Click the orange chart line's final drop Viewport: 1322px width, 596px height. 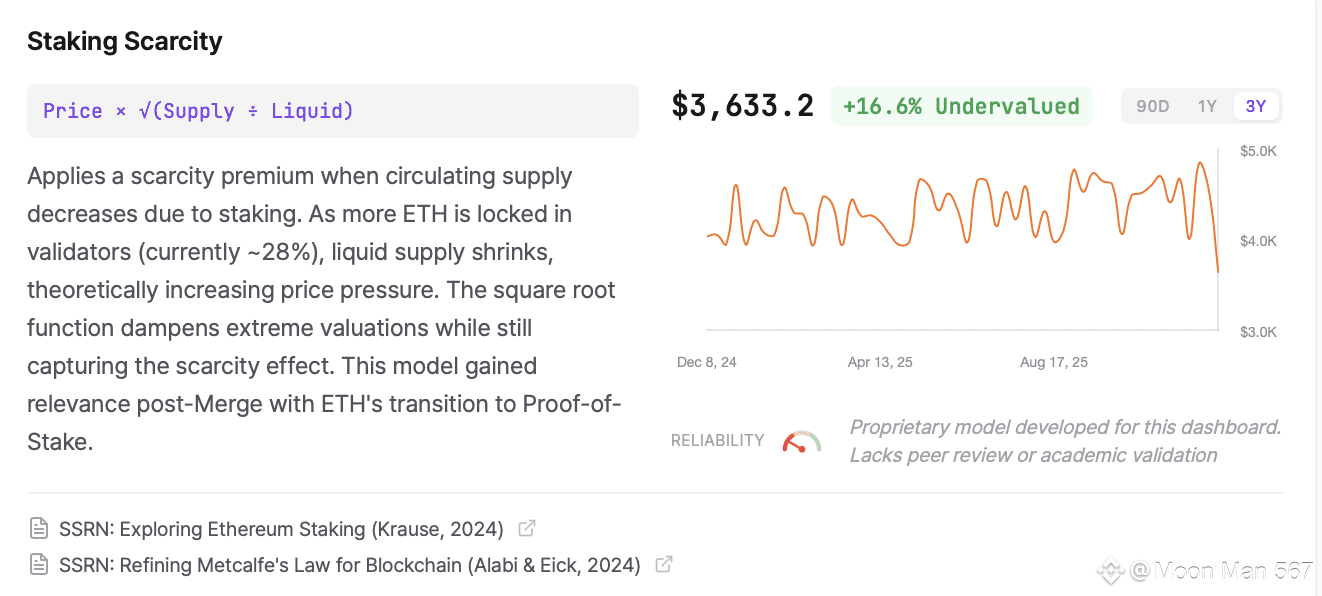(1214, 240)
